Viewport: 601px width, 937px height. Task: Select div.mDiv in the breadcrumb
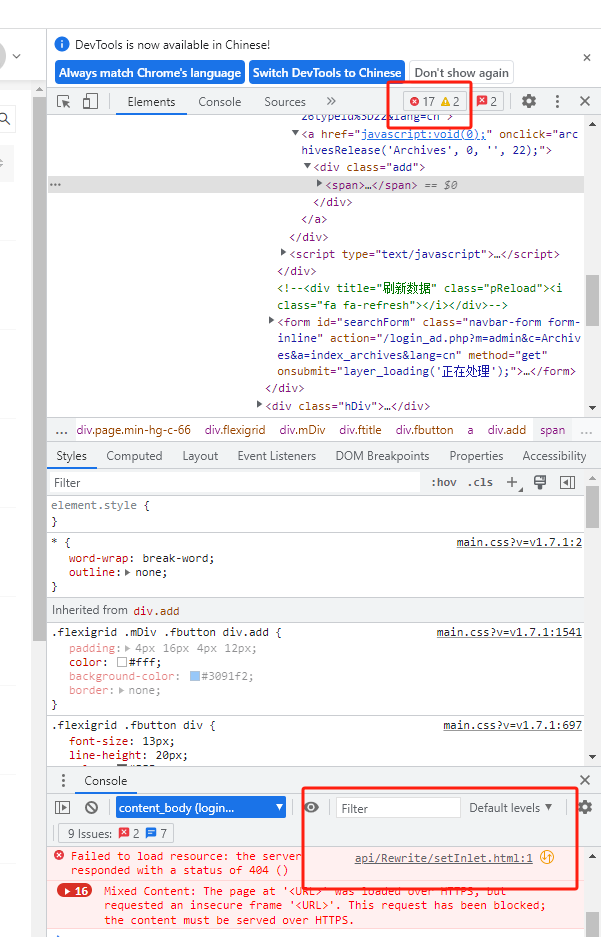[x=302, y=430]
